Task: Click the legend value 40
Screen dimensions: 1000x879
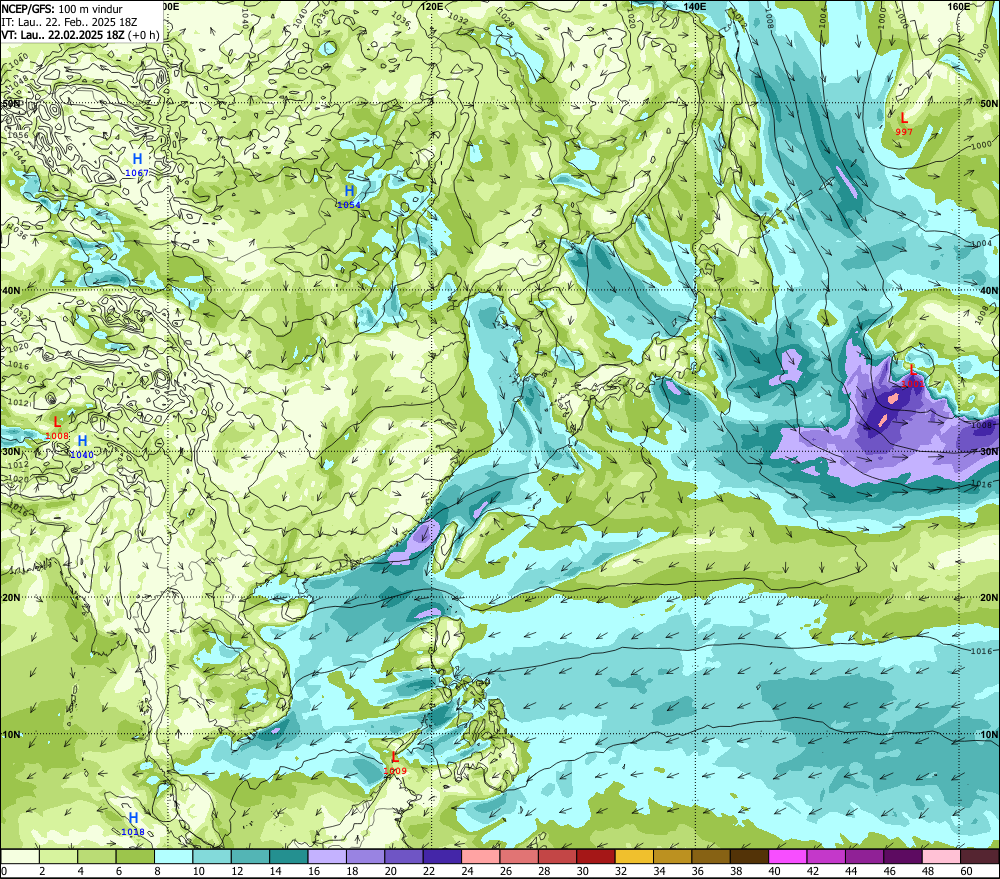Action: point(774,871)
